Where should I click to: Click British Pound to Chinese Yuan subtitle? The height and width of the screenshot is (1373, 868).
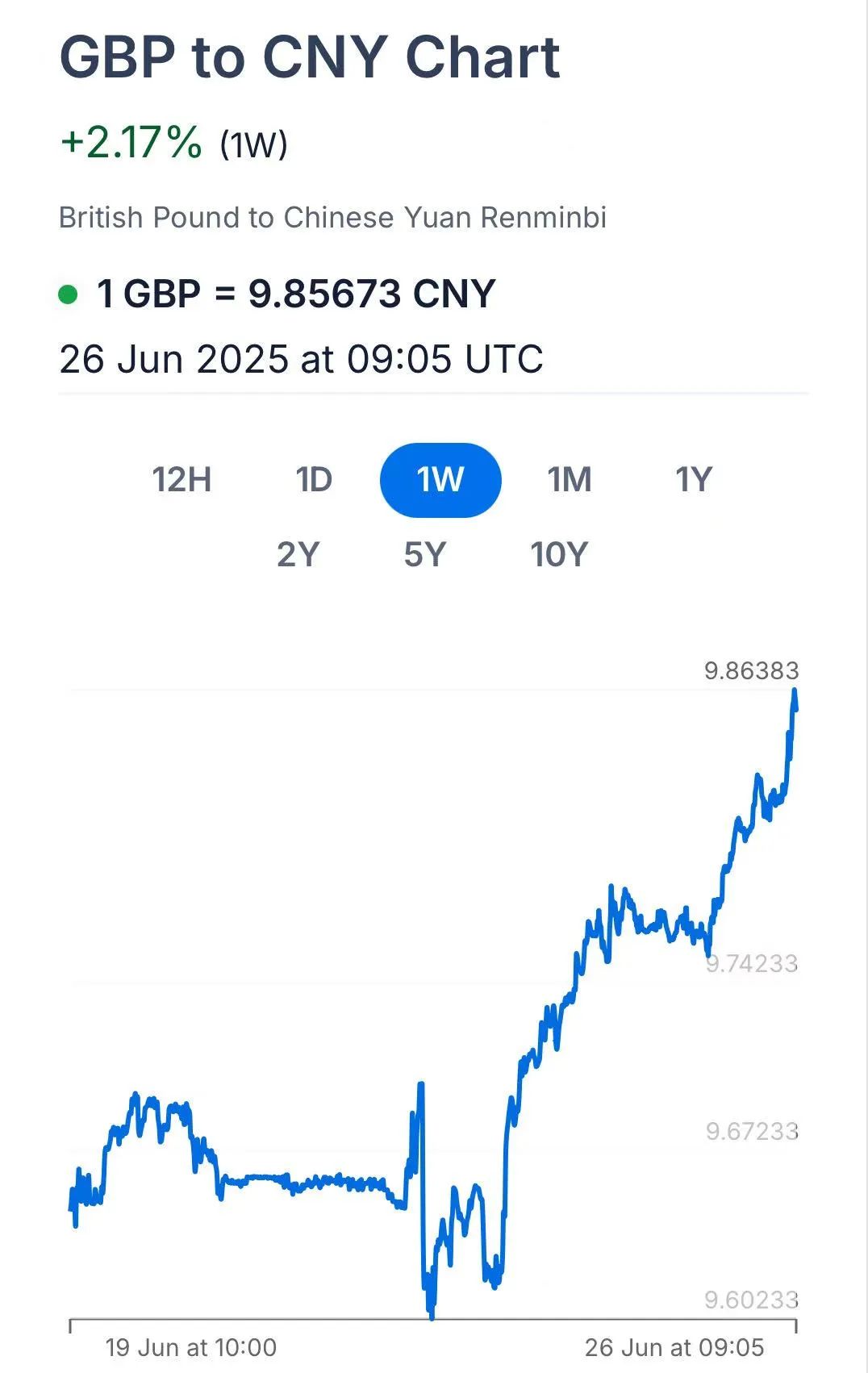[x=333, y=218]
